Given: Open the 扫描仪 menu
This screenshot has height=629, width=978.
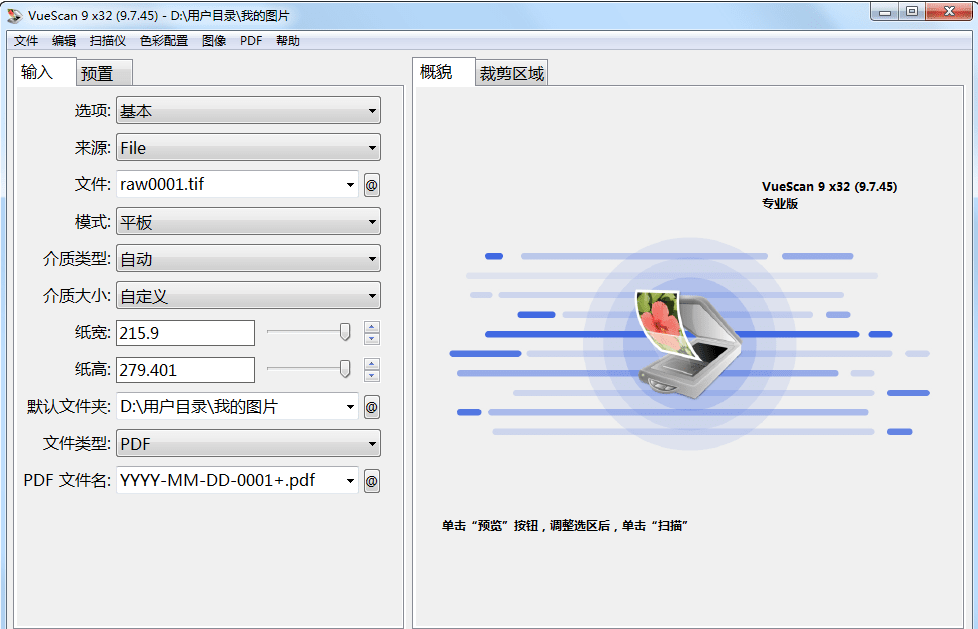Looking at the screenshot, I should click(108, 41).
